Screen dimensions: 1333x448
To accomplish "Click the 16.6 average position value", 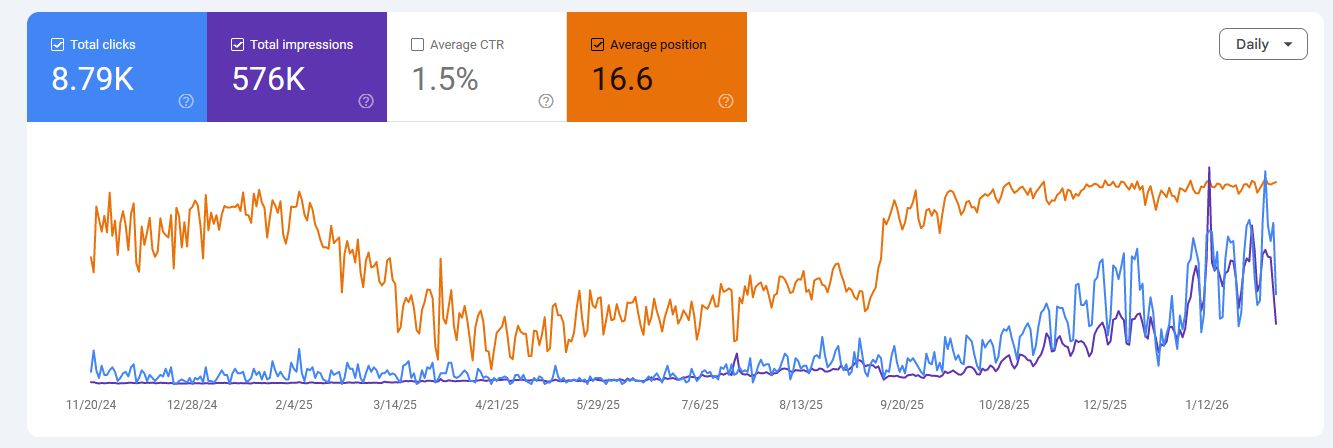I will click(622, 78).
